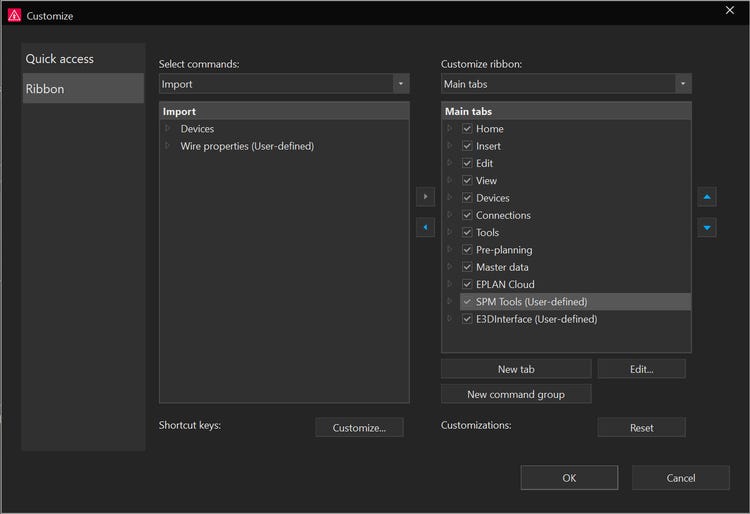Click the New command group button
Image resolution: width=750 pixels, height=514 pixels.
(516, 394)
